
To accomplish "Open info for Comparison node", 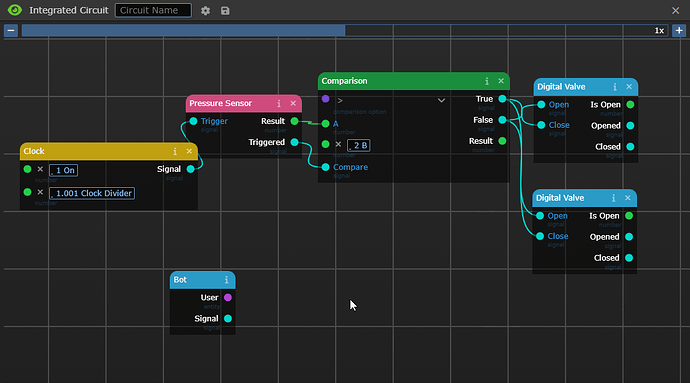I will pos(487,81).
